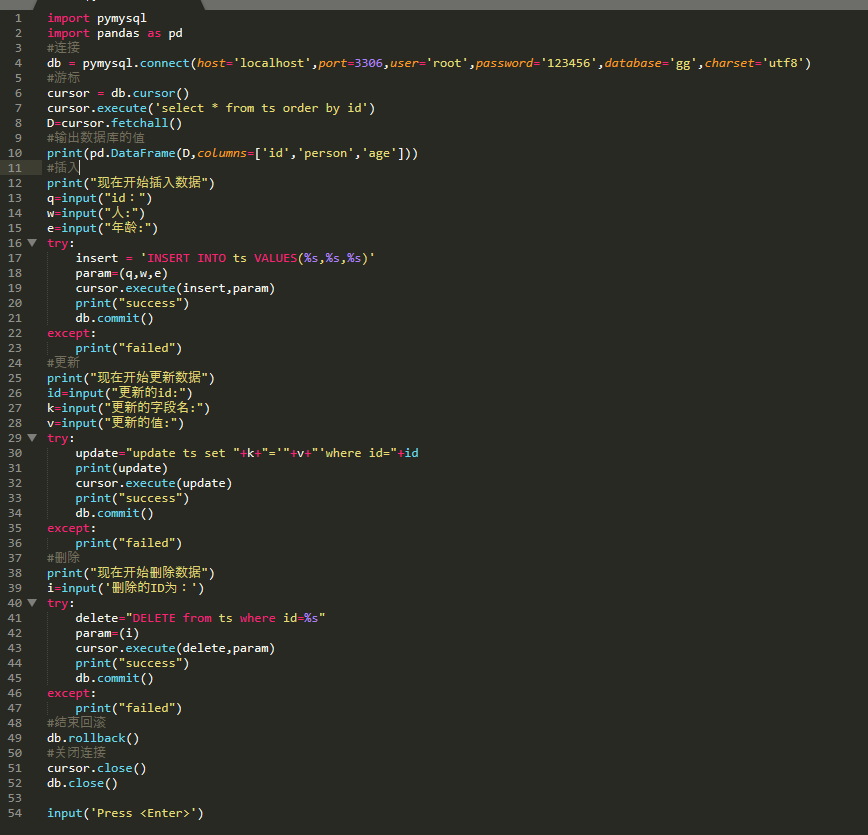Viewport: 868px width, 835px height.
Task: Click the '#游标' comment
Action: click(64, 78)
